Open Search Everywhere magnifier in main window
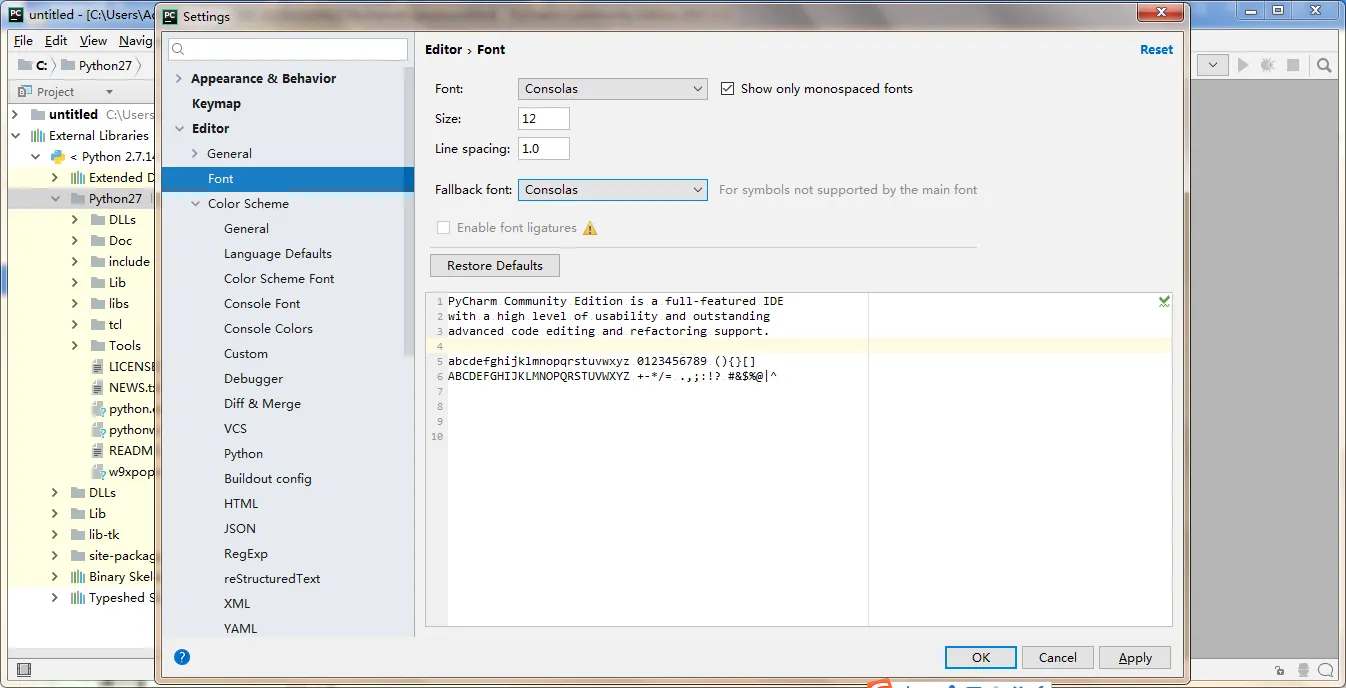The image size is (1346, 688). (1324, 65)
